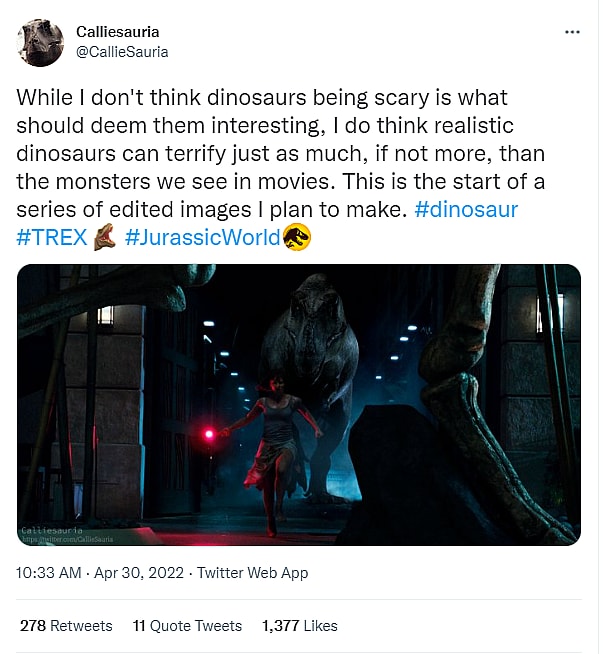Open the @CallieSauria handle link

click(122, 52)
